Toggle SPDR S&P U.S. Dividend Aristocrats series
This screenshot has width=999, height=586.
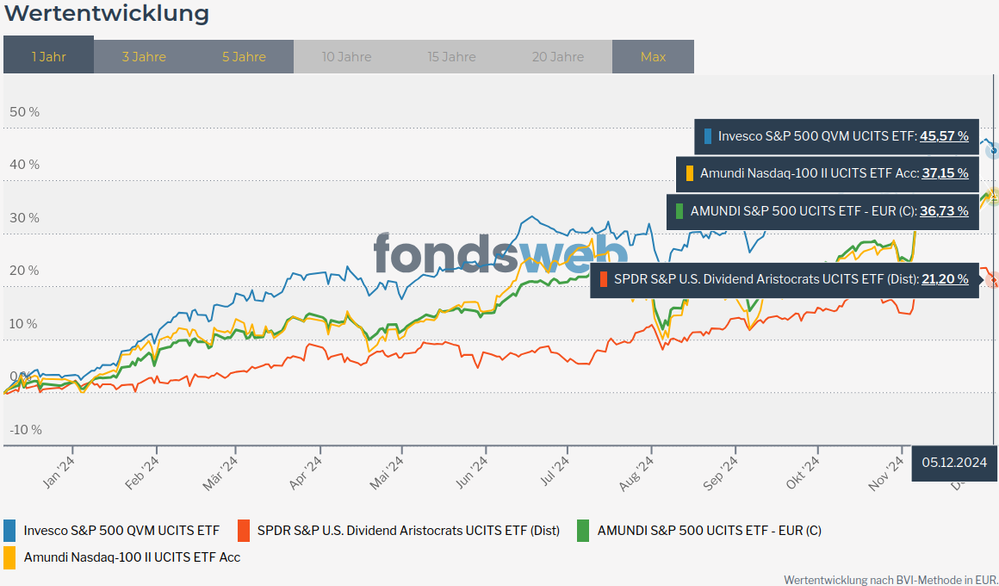pos(408,530)
